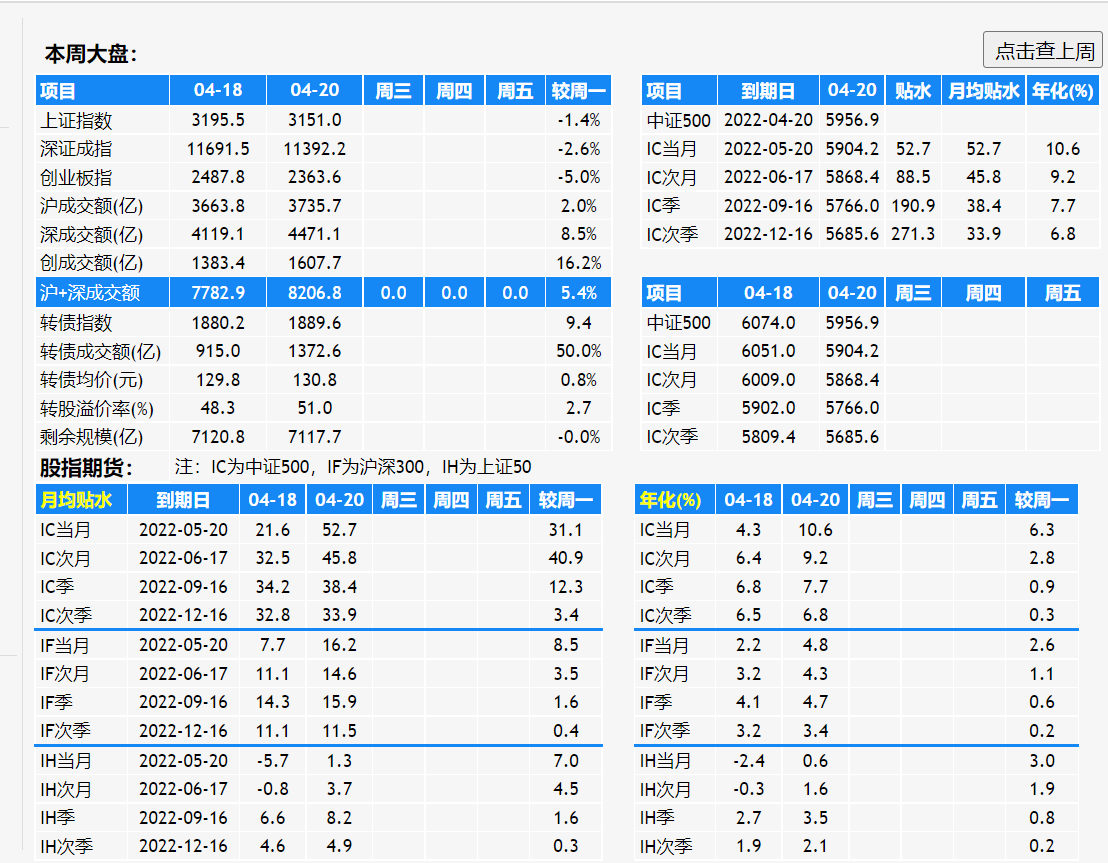The image size is (1108, 863).
Task: Click the 5904.2 price for IC当月 top table
Action: [x=852, y=149]
